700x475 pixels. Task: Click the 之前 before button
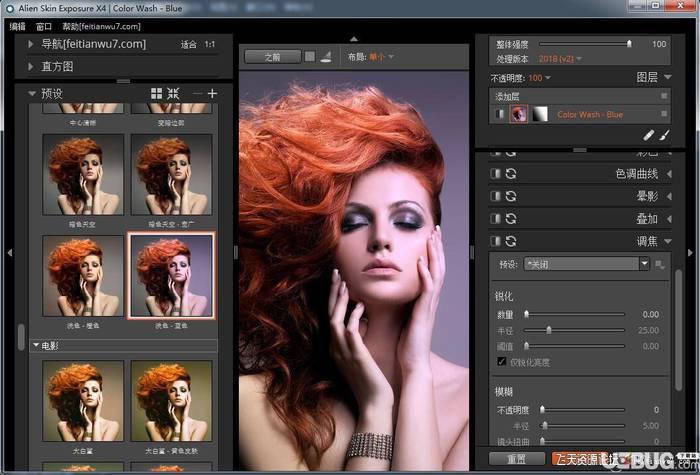pos(273,57)
